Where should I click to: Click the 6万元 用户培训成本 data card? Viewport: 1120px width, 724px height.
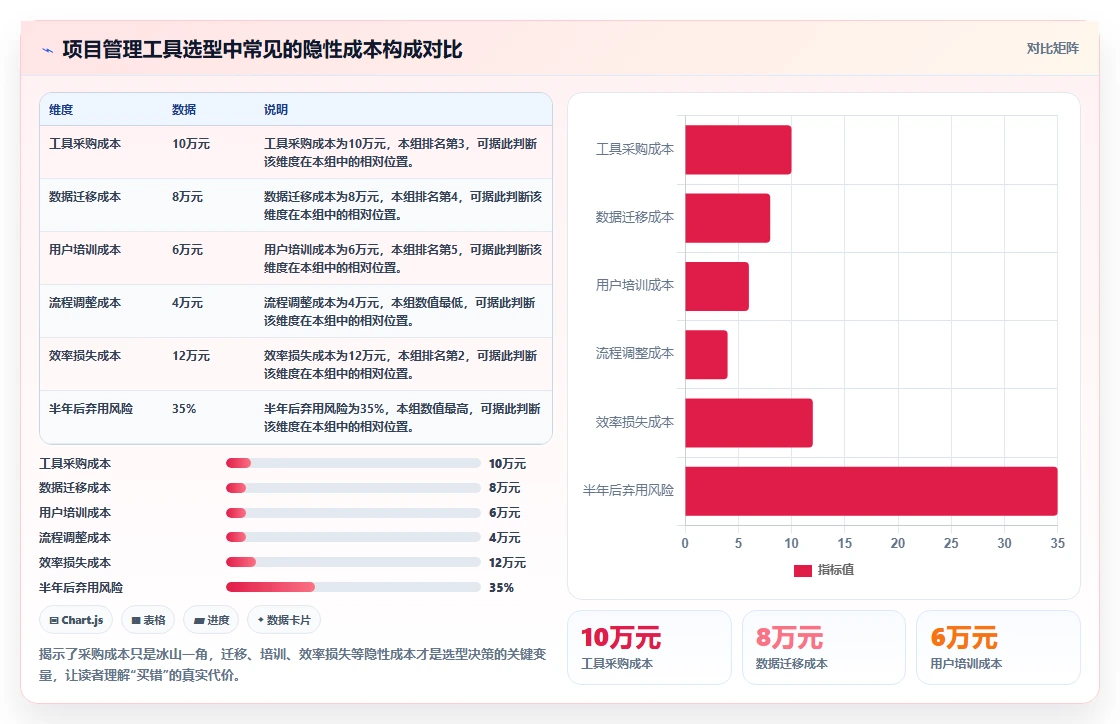pos(998,648)
